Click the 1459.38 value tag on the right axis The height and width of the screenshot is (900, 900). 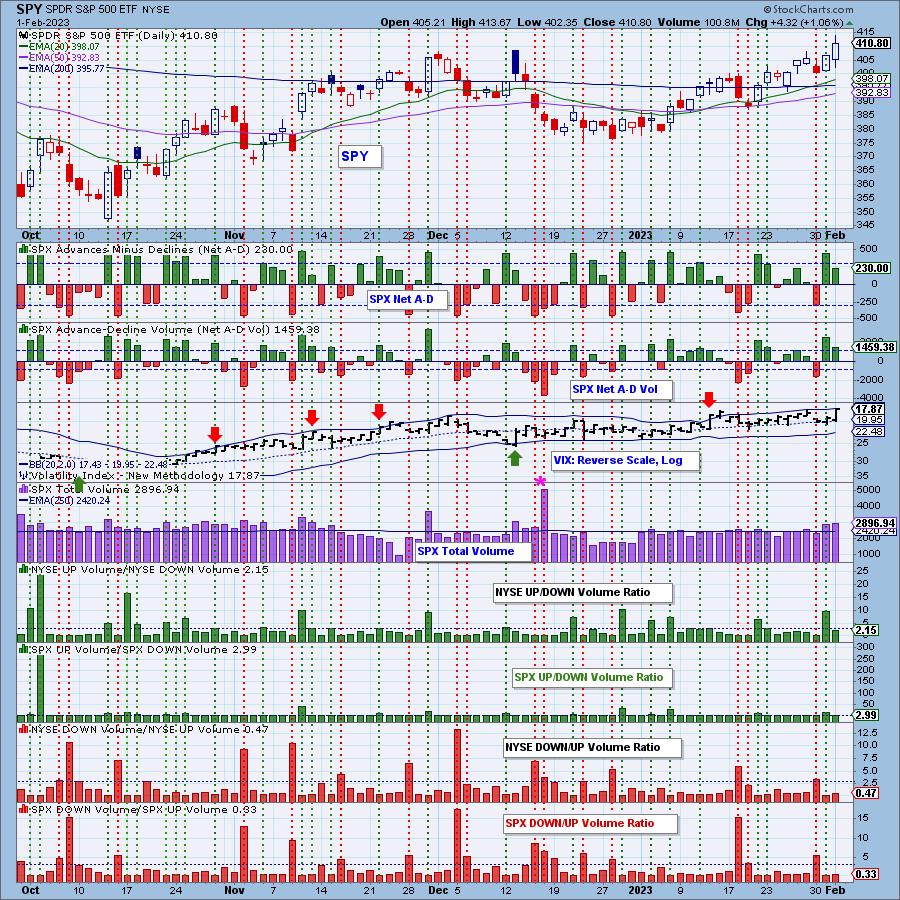pyautogui.click(x=875, y=347)
